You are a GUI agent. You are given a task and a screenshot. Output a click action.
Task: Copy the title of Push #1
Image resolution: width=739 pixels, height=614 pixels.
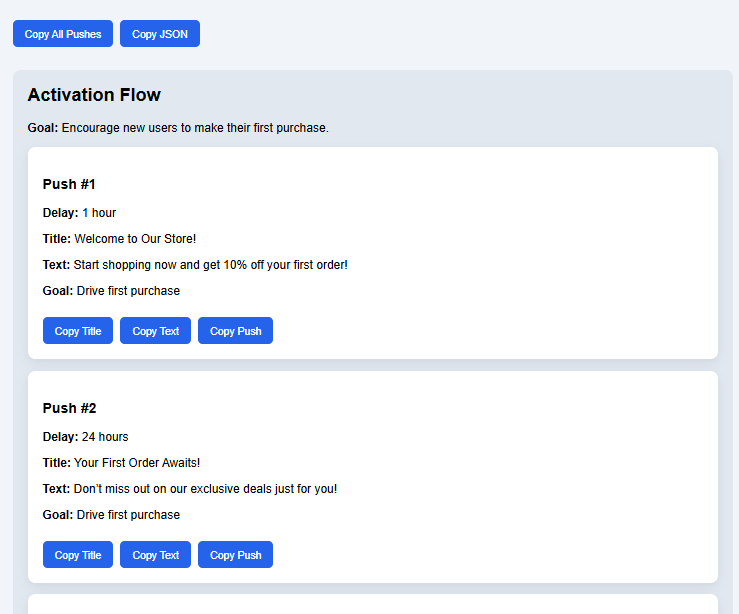pos(78,331)
